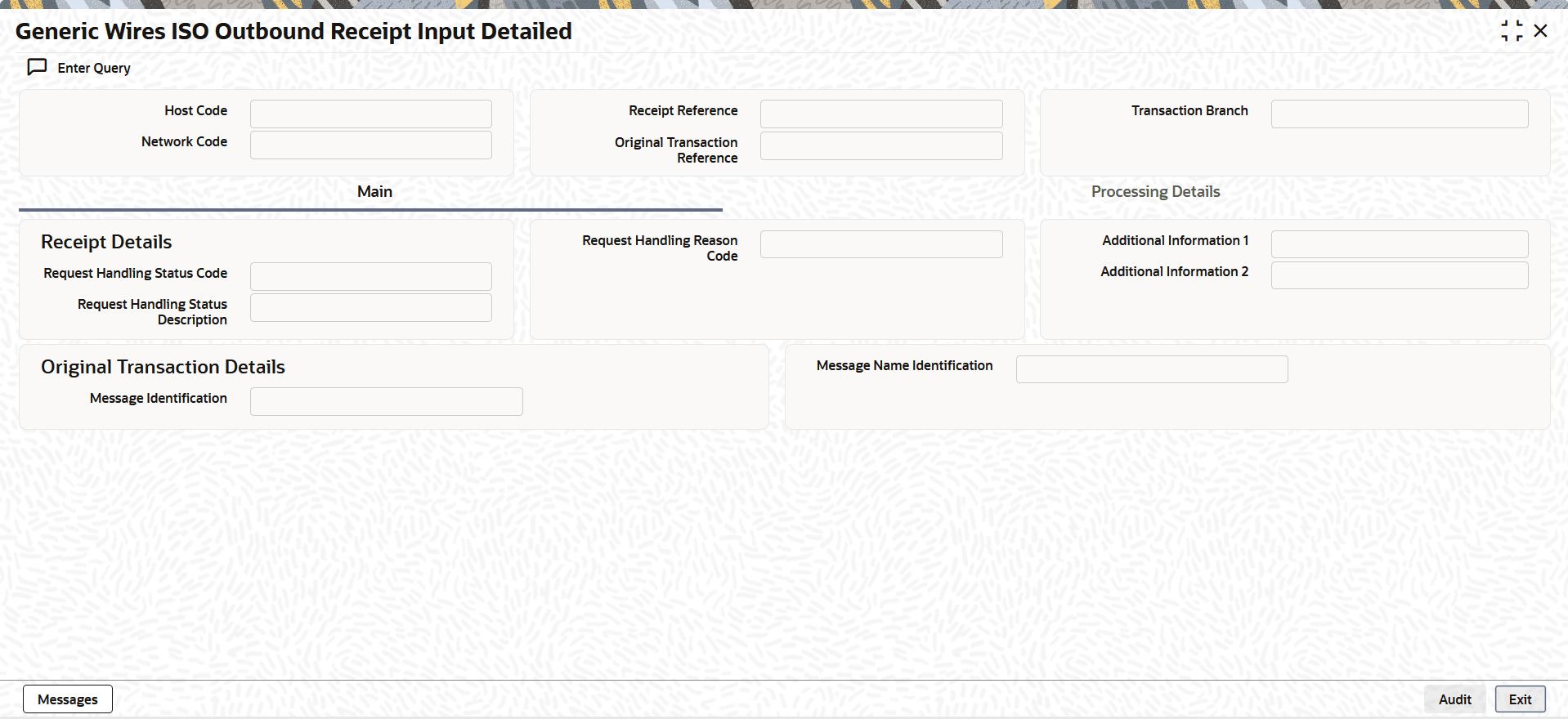
Task: Click the Original Transaction Details heading
Action: (x=163, y=367)
